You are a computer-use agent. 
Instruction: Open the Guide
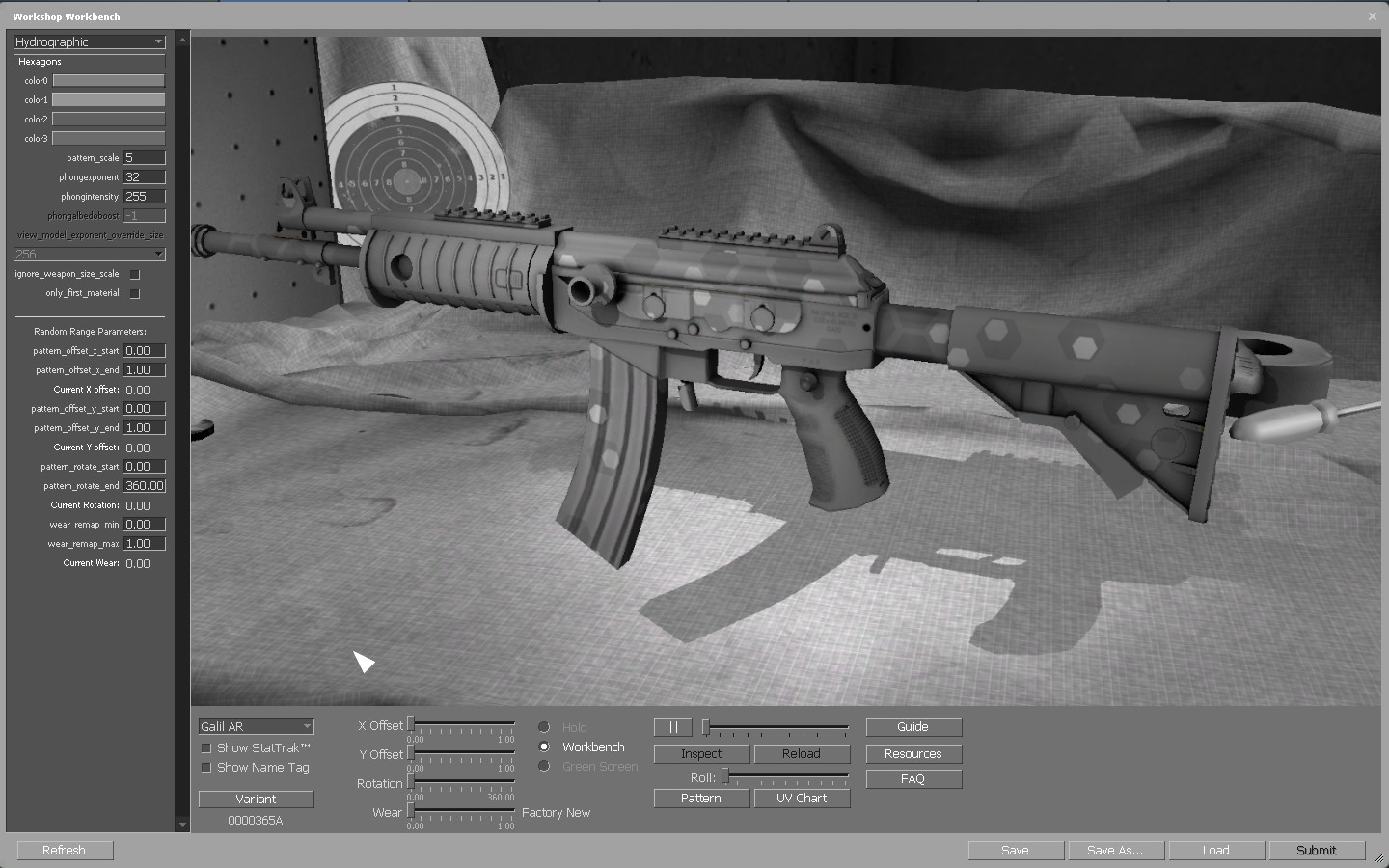913,727
